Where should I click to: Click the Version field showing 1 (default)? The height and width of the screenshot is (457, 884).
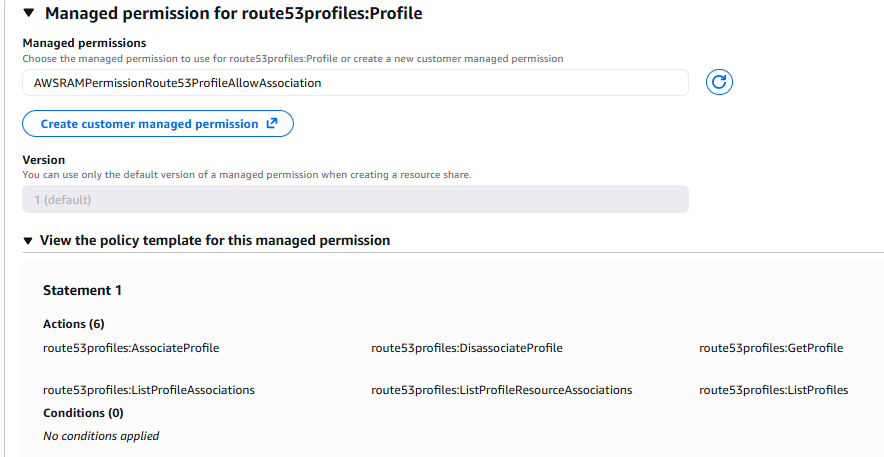tap(355, 200)
